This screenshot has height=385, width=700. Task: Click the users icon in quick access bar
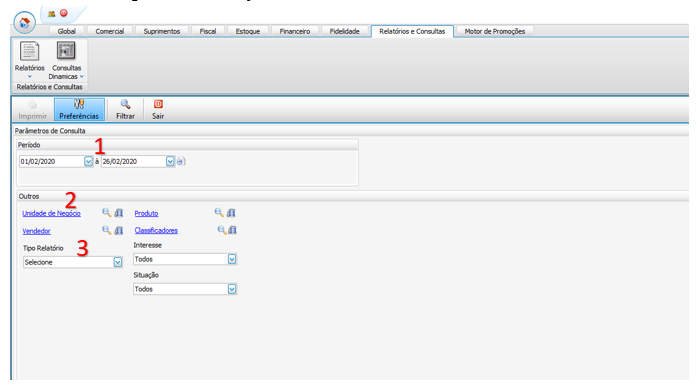51,14
